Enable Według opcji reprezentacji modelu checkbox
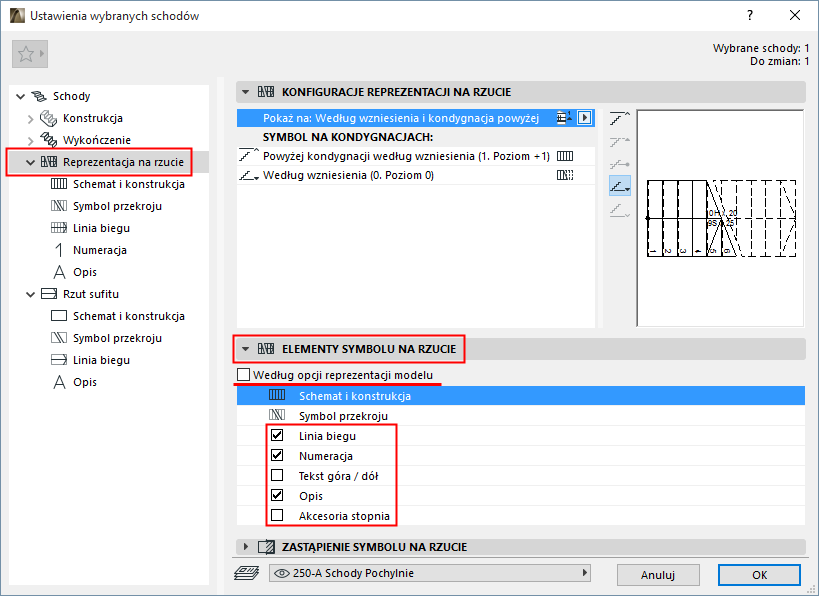This screenshot has height=596, width=819. [243, 375]
